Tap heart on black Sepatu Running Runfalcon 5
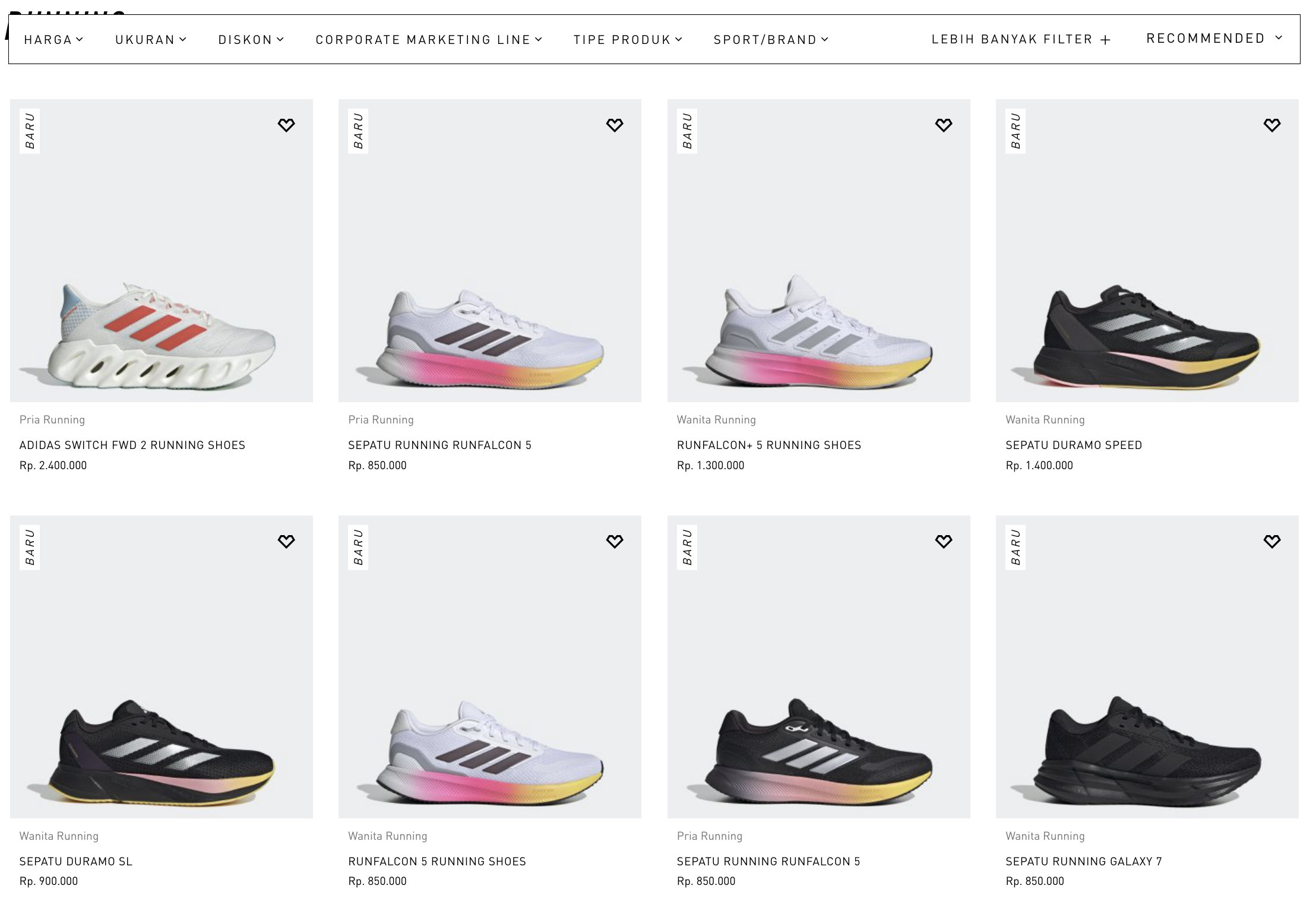Image resolution: width=1316 pixels, height=898 pixels. click(x=944, y=541)
